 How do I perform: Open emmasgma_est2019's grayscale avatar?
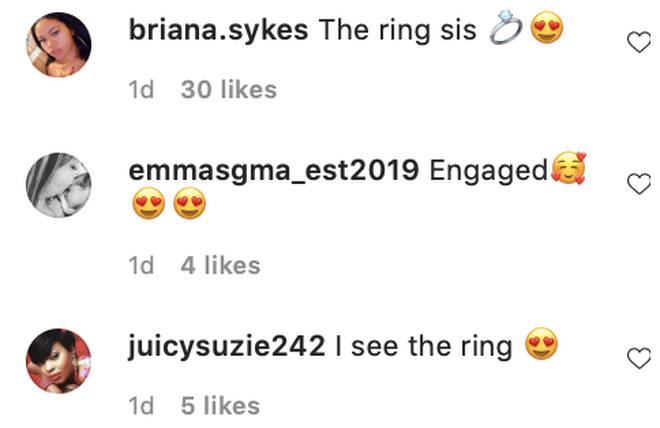59,185
